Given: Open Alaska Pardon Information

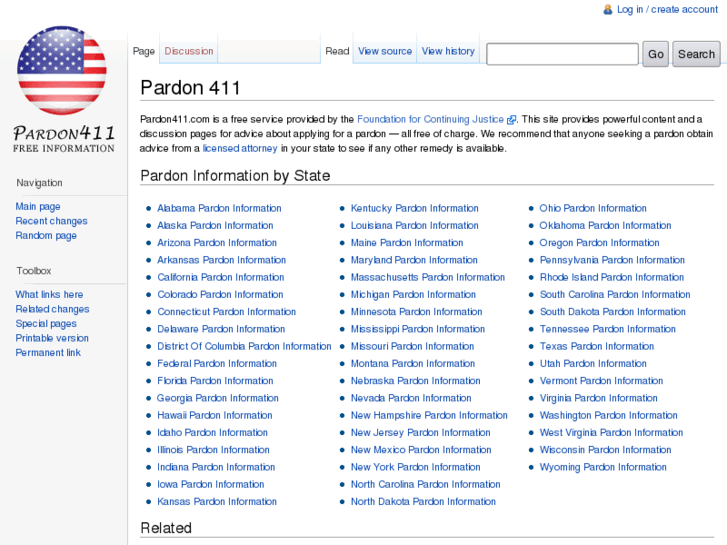Looking at the screenshot, I should click(215, 225).
